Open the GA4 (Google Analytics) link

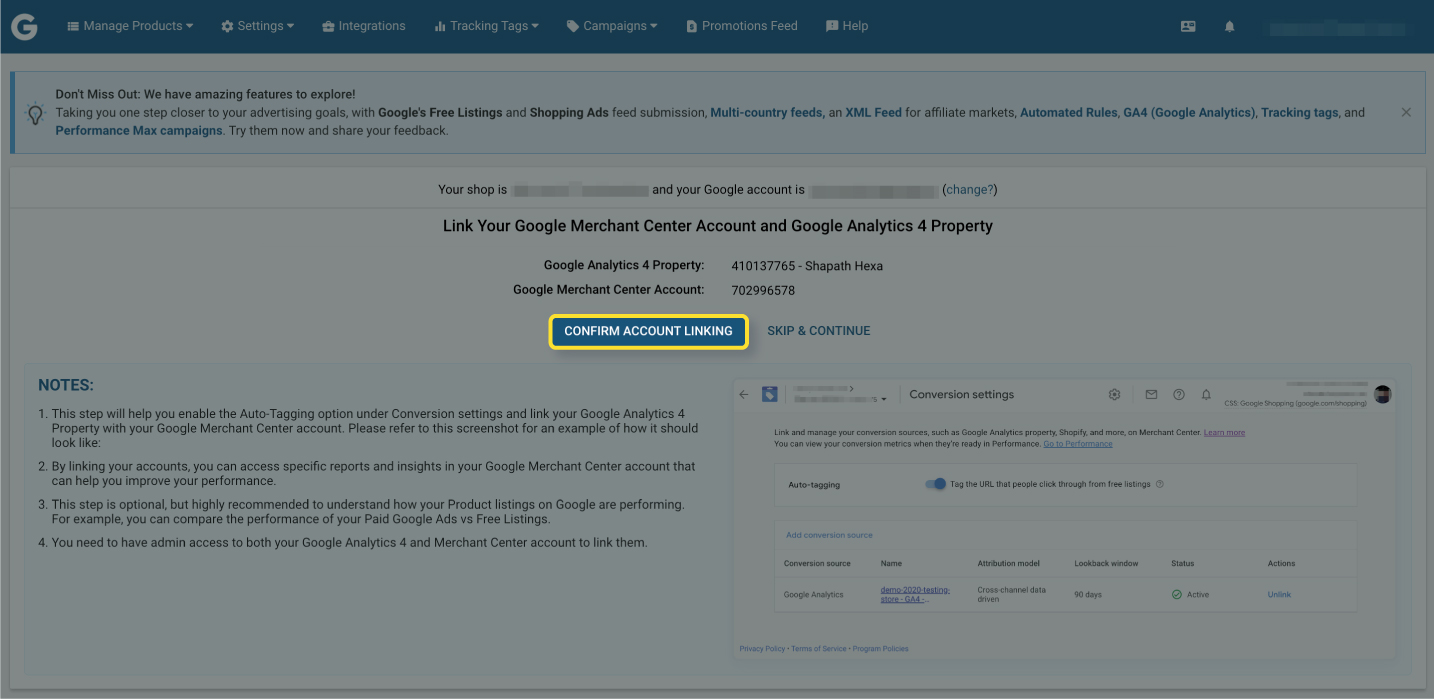pos(1188,113)
